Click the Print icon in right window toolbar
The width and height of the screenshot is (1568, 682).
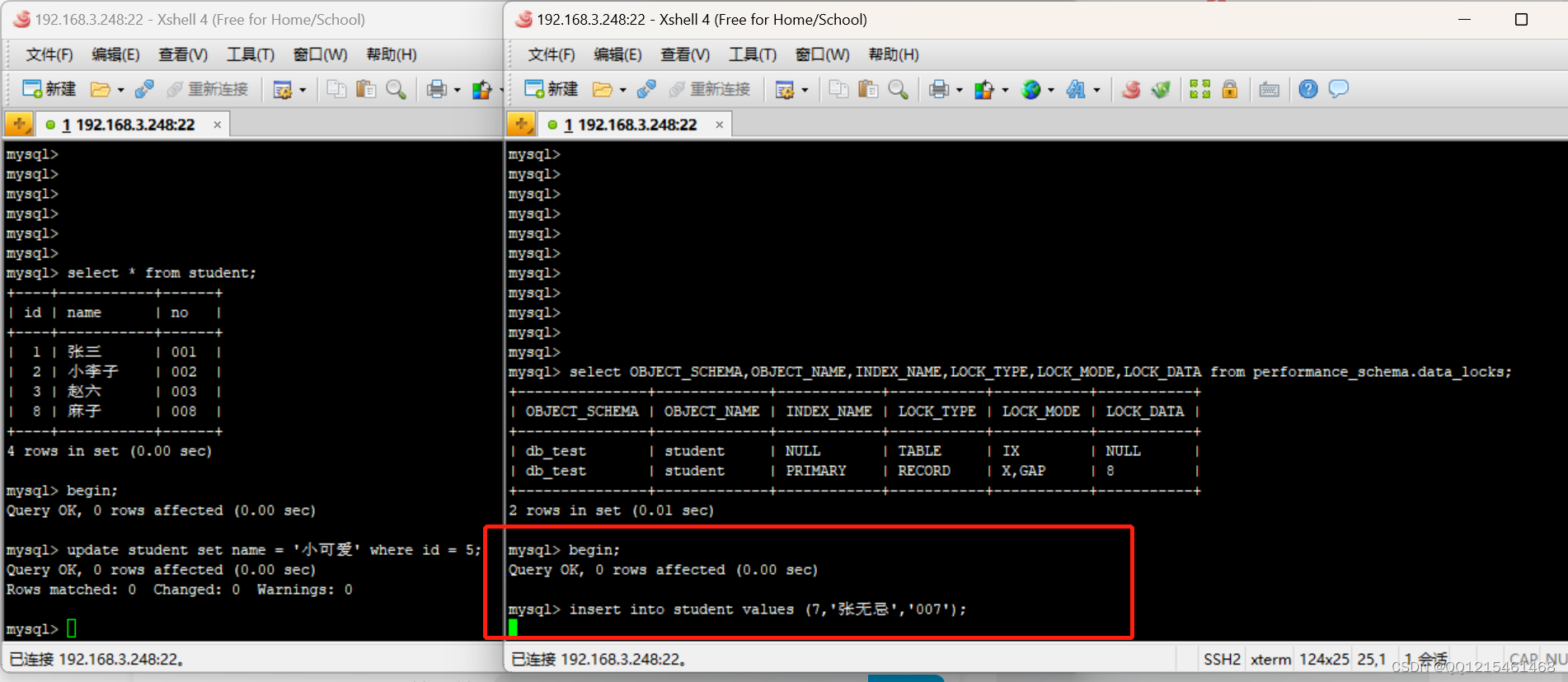pyautogui.click(x=939, y=89)
